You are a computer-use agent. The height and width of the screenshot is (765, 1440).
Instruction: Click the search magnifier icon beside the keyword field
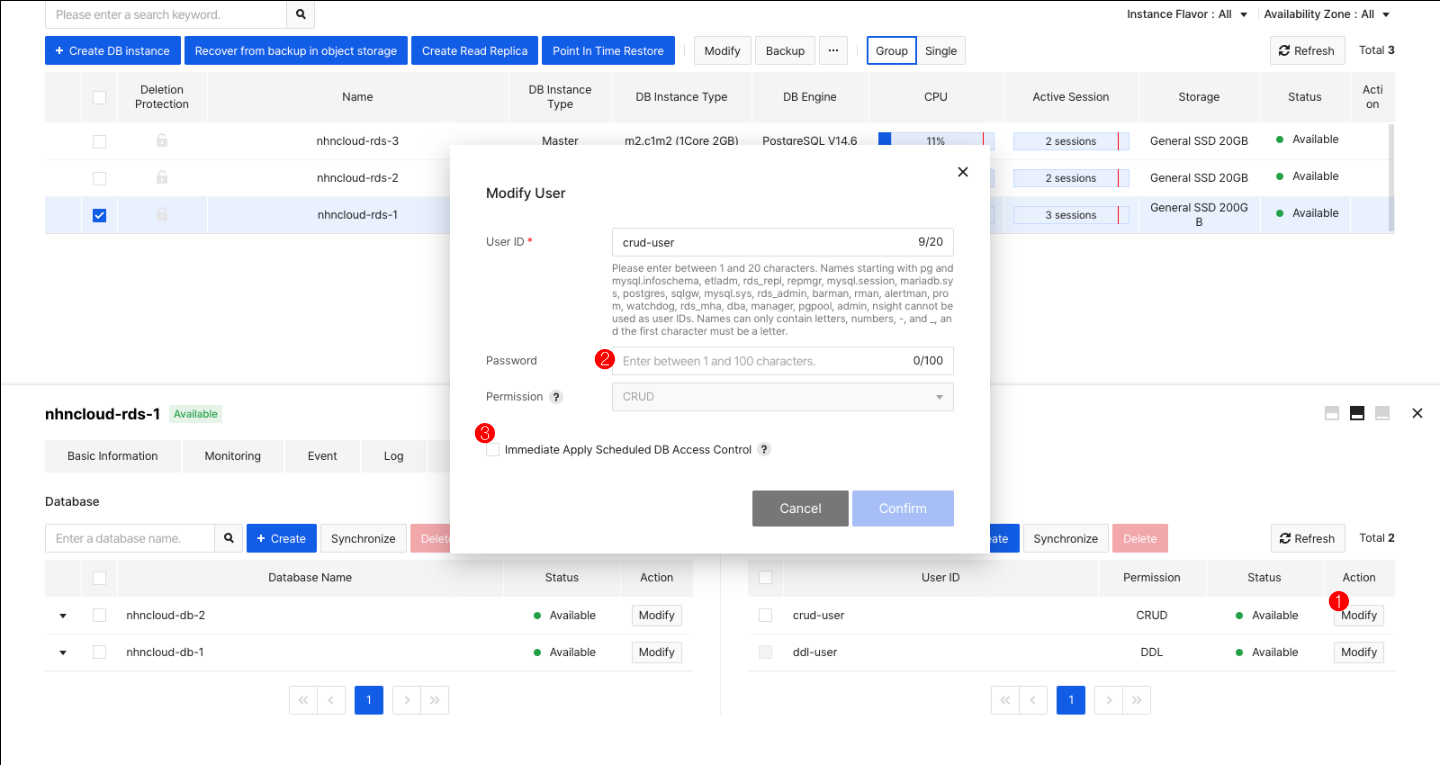300,15
